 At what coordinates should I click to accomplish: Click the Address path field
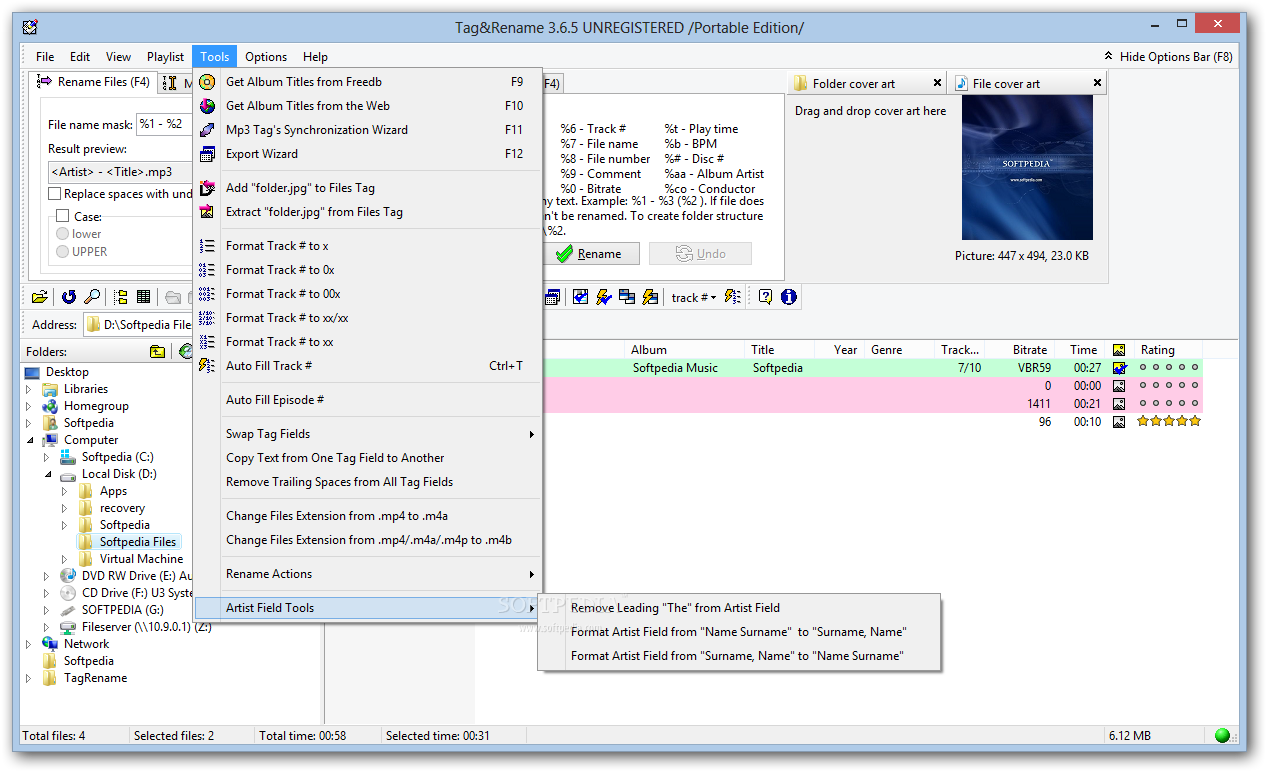pyautogui.click(x=137, y=325)
